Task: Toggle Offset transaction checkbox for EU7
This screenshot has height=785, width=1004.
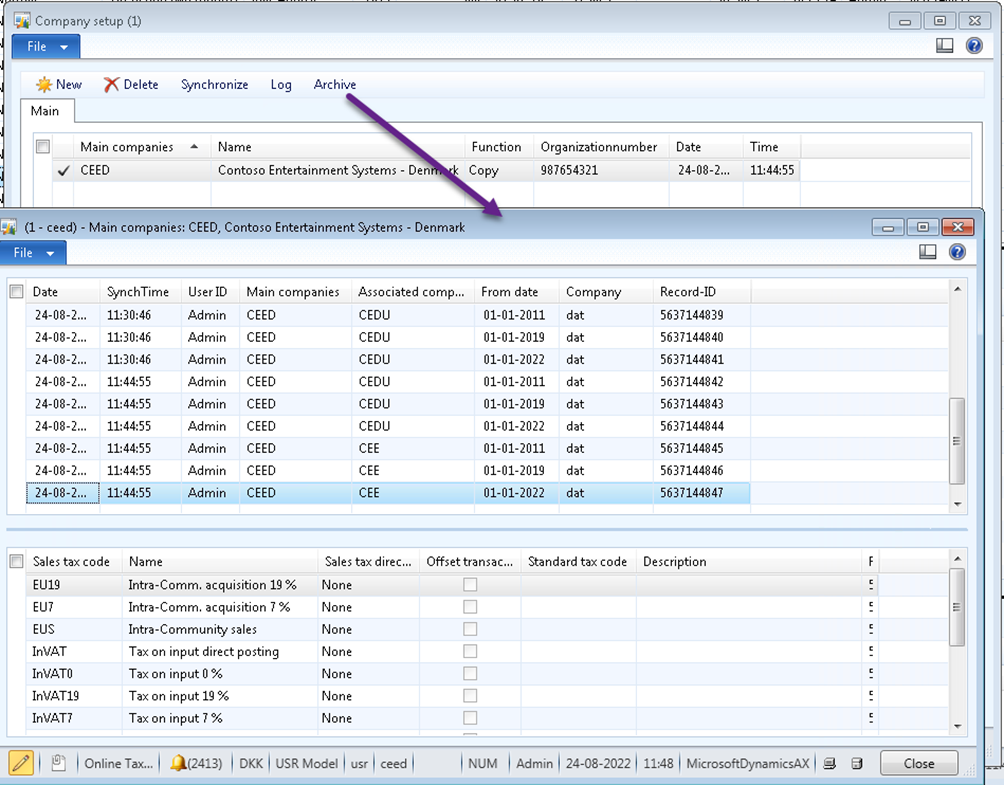Action: click(x=470, y=607)
